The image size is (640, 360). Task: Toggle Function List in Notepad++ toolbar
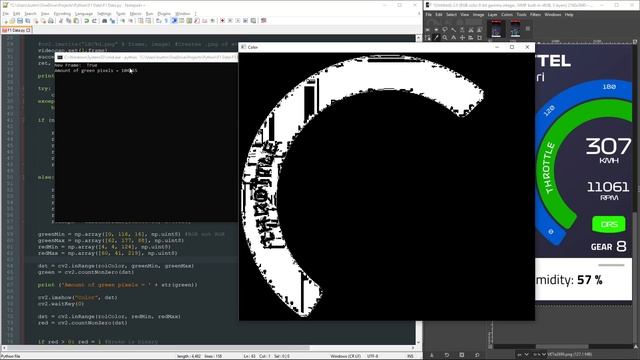[x=197, y=21]
